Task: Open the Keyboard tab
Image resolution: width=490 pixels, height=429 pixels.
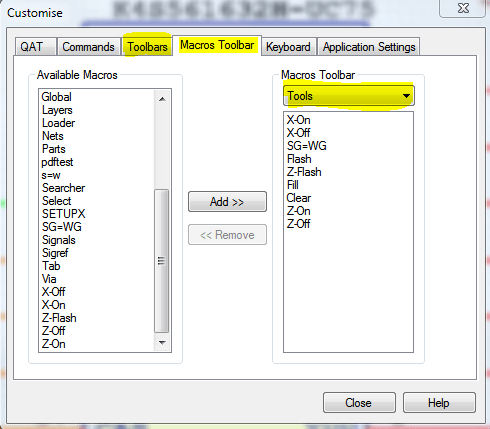Action: (x=288, y=47)
